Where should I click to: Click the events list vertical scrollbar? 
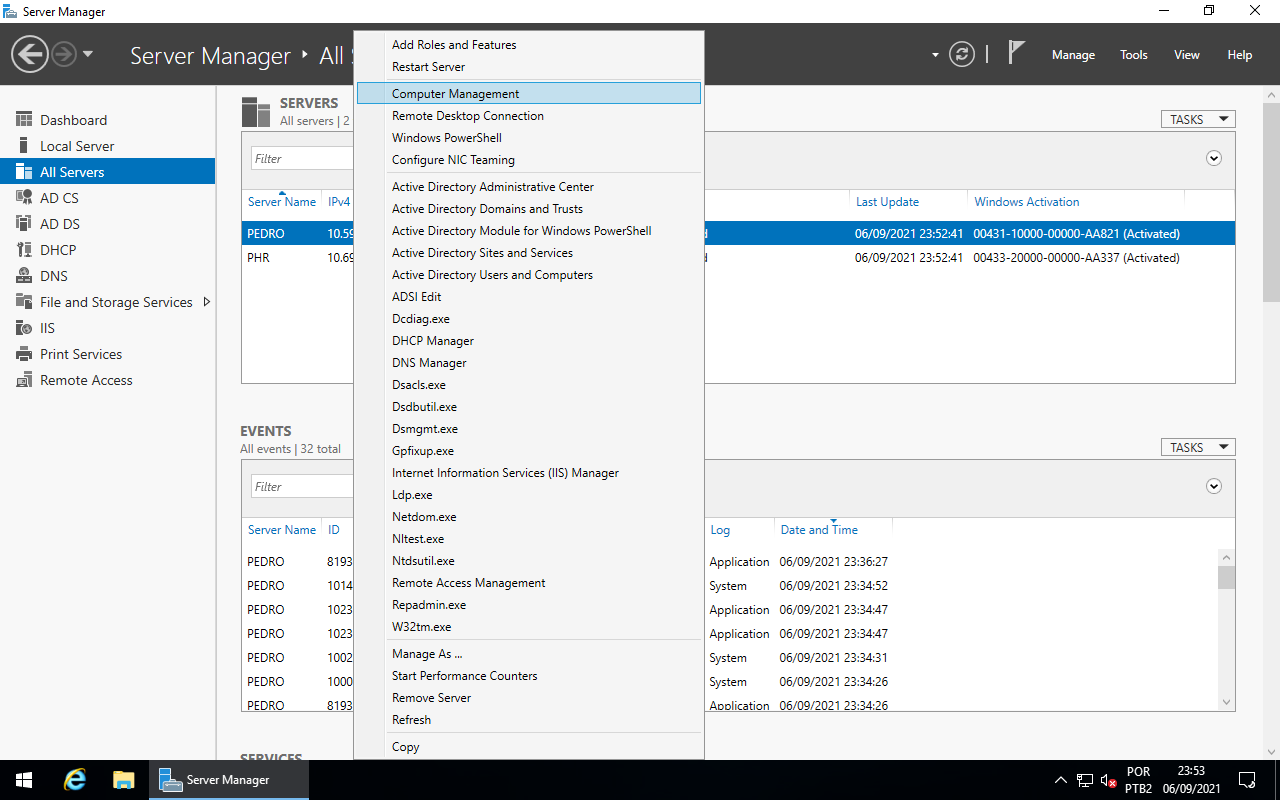[1226, 630]
